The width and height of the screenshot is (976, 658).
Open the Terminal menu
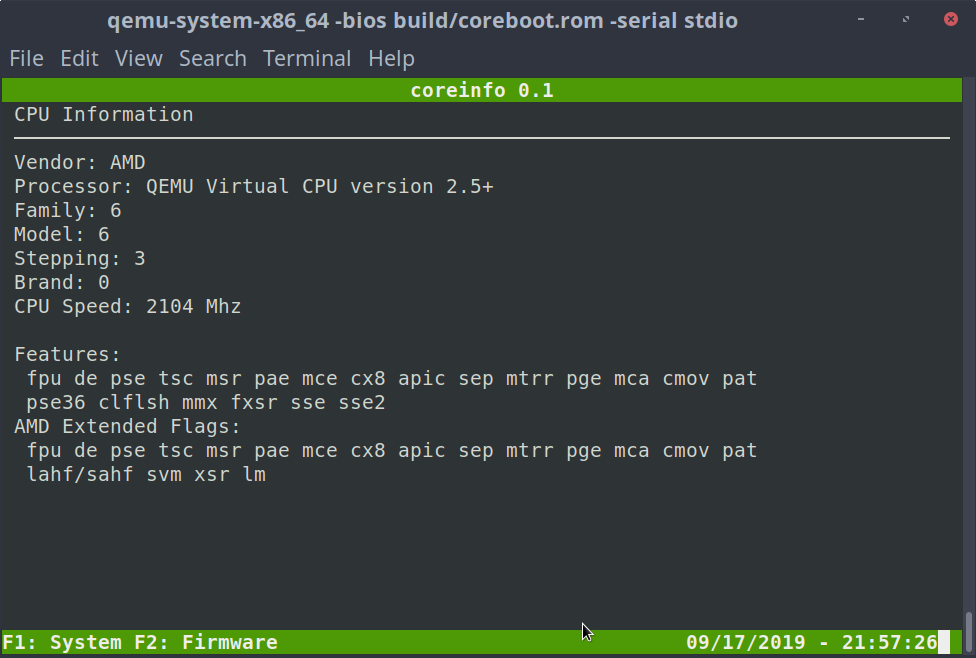[x=307, y=58]
